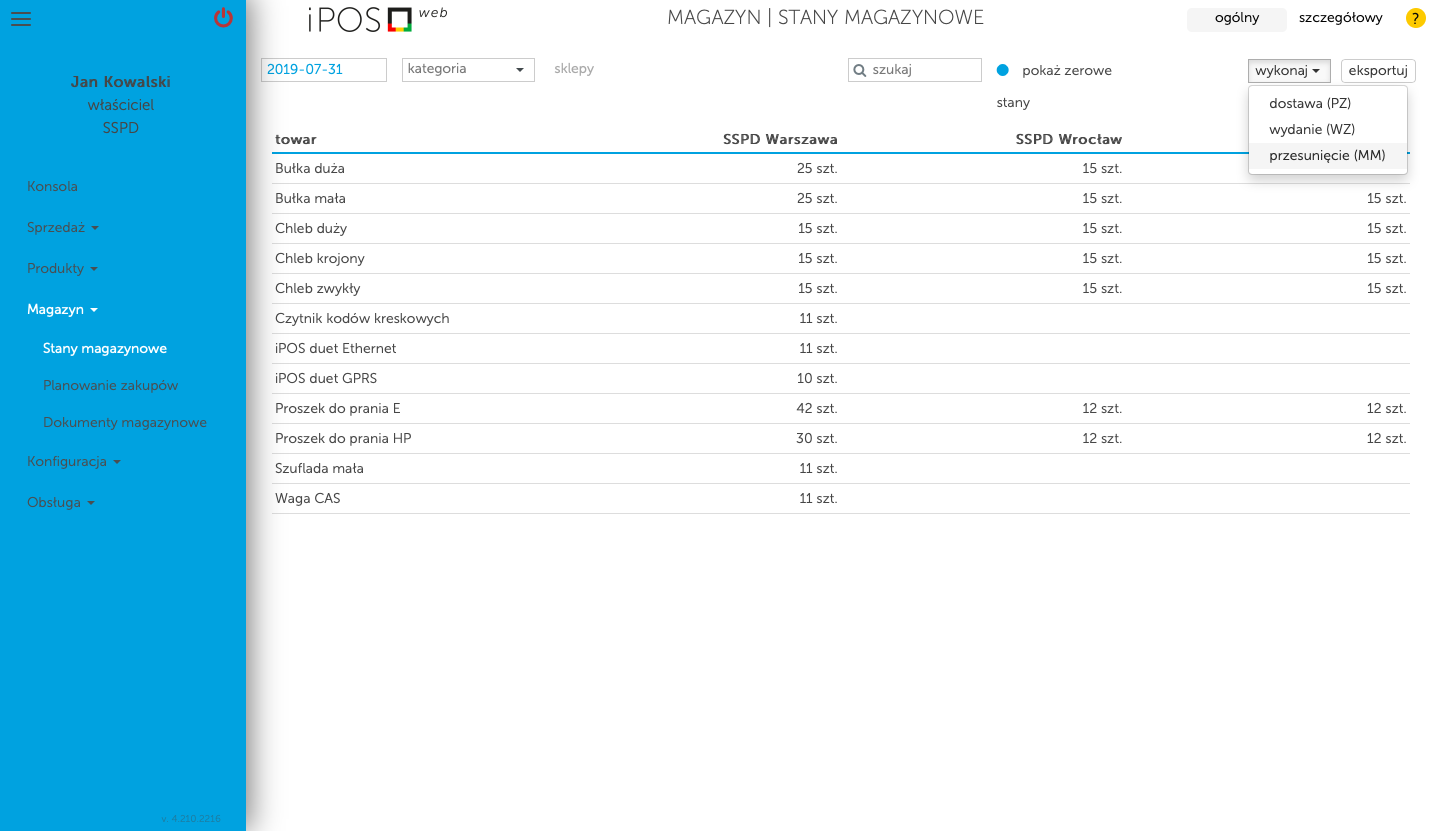
Task: Toggle the pokaż zerowe option
Action: [x=1004, y=70]
